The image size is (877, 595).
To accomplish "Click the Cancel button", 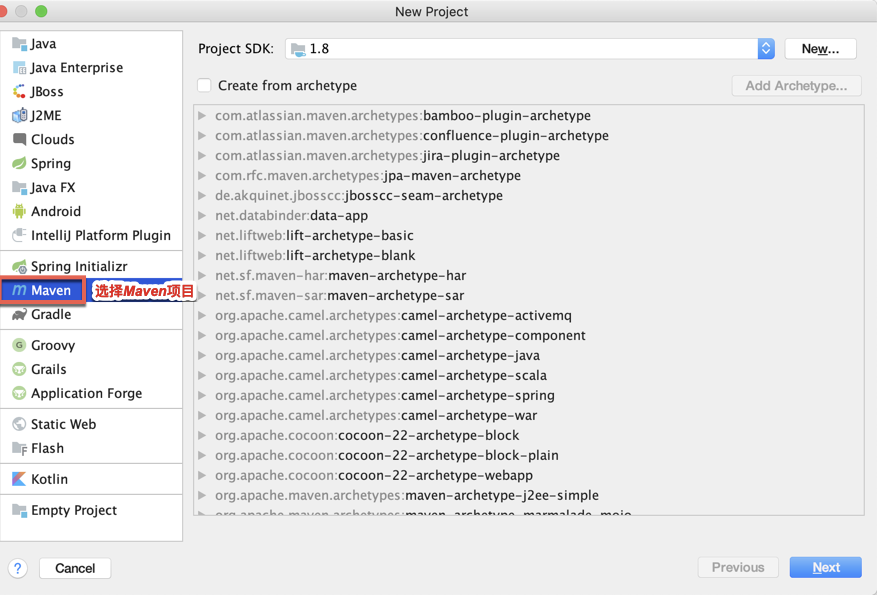I will pyautogui.click(x=75, y=568).
